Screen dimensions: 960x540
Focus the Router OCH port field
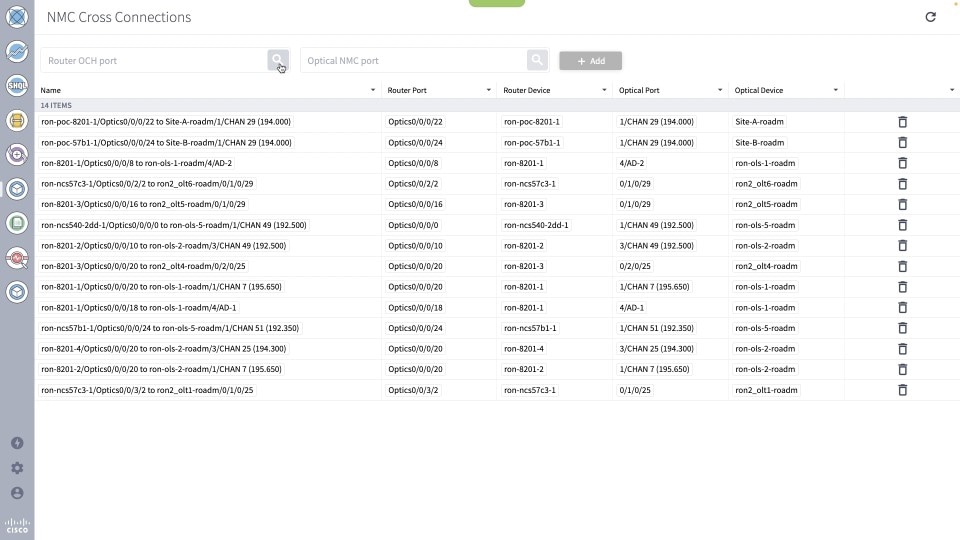coord(154,60)
